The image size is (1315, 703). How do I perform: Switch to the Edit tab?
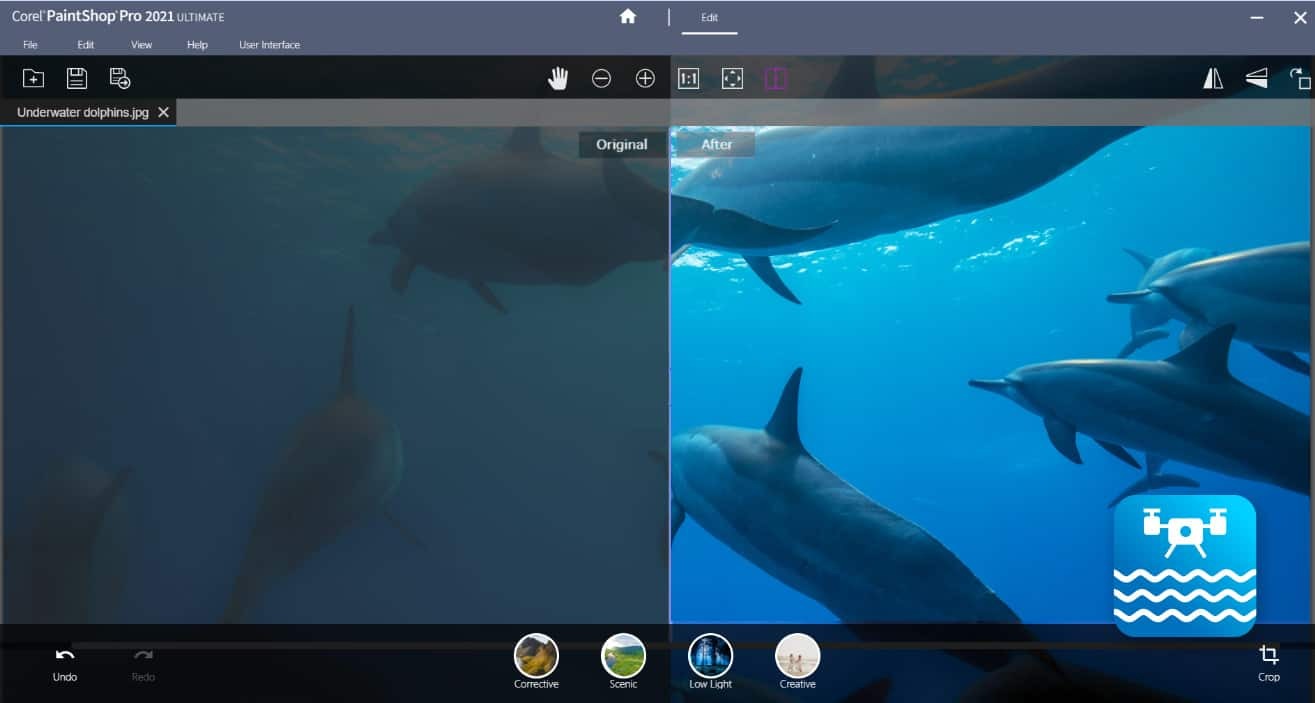(709, 18)
